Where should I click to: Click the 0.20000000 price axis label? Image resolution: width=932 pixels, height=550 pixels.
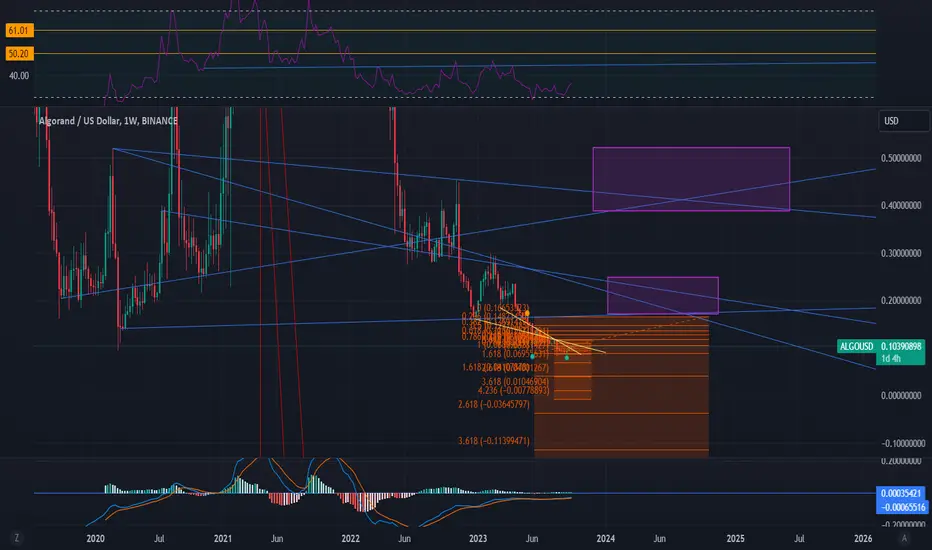point(901,300)
